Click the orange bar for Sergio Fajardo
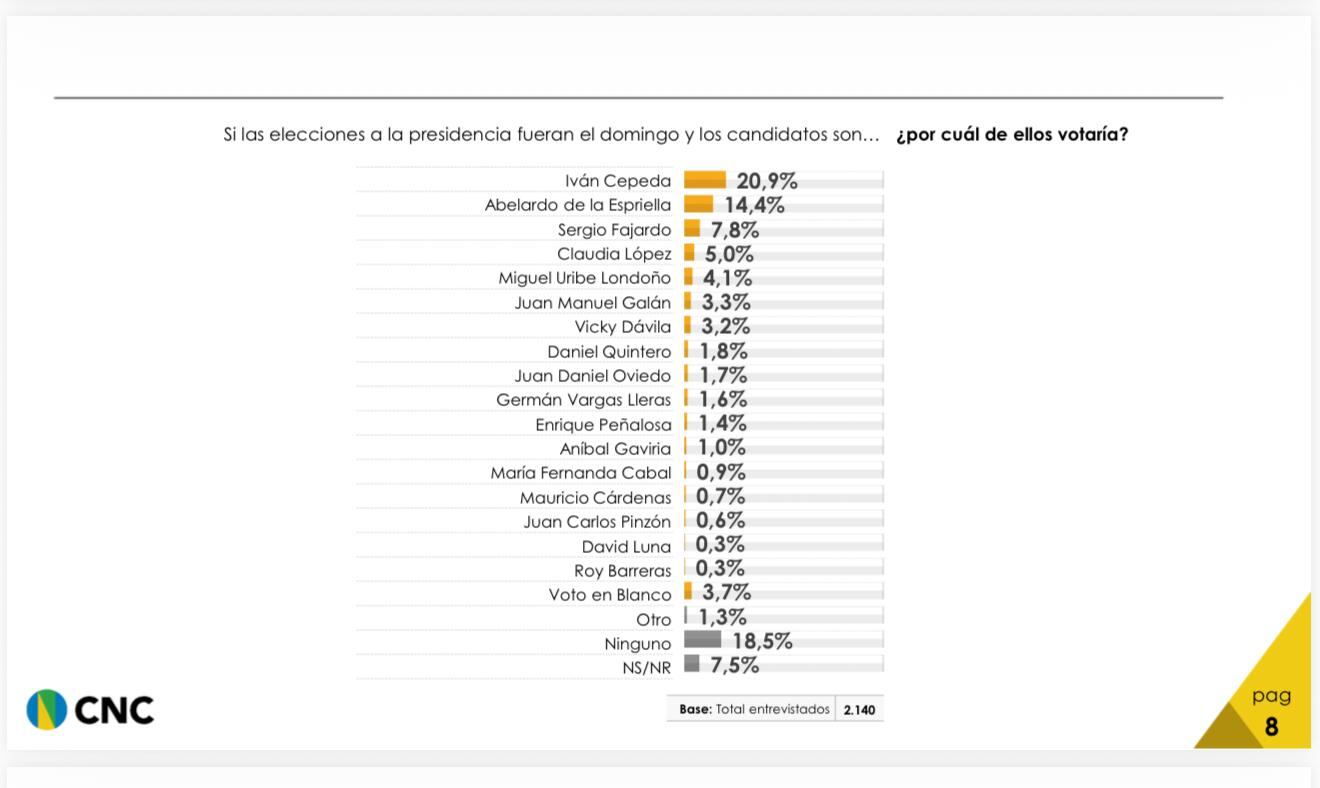Screen dimensions: 1320x788 (692, 229)
